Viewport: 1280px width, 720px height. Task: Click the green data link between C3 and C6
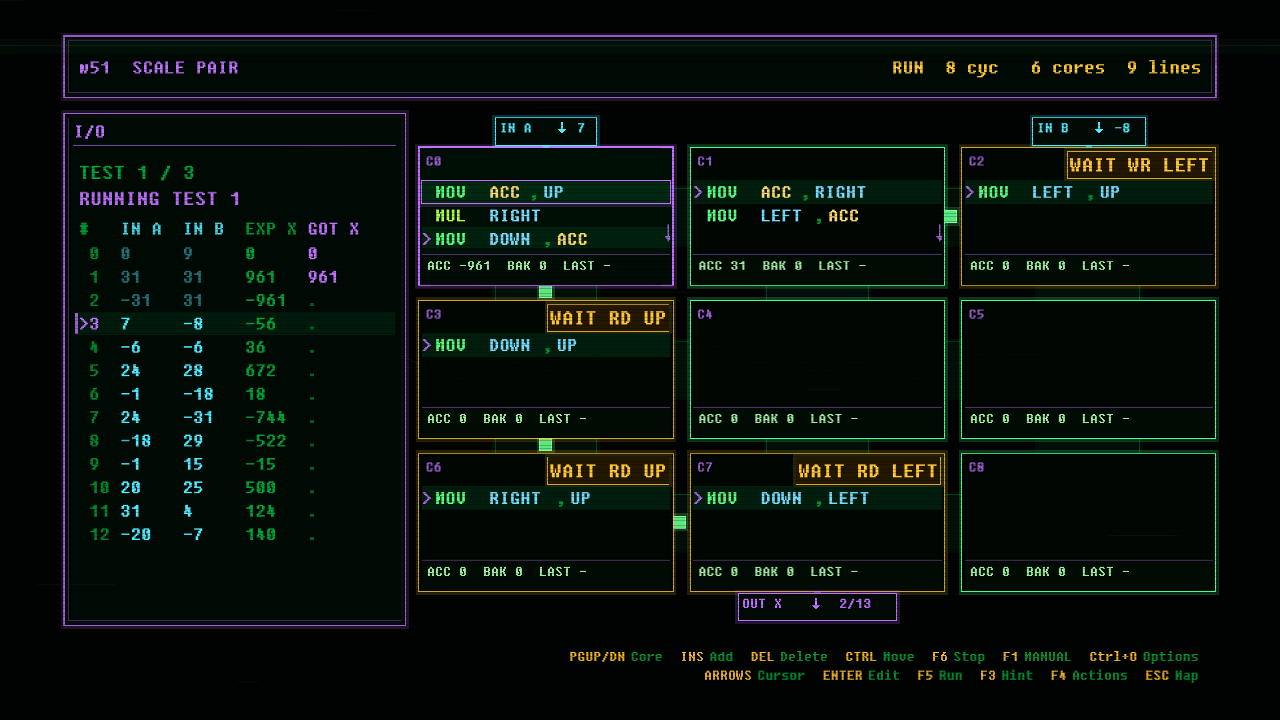coord(545,445)
